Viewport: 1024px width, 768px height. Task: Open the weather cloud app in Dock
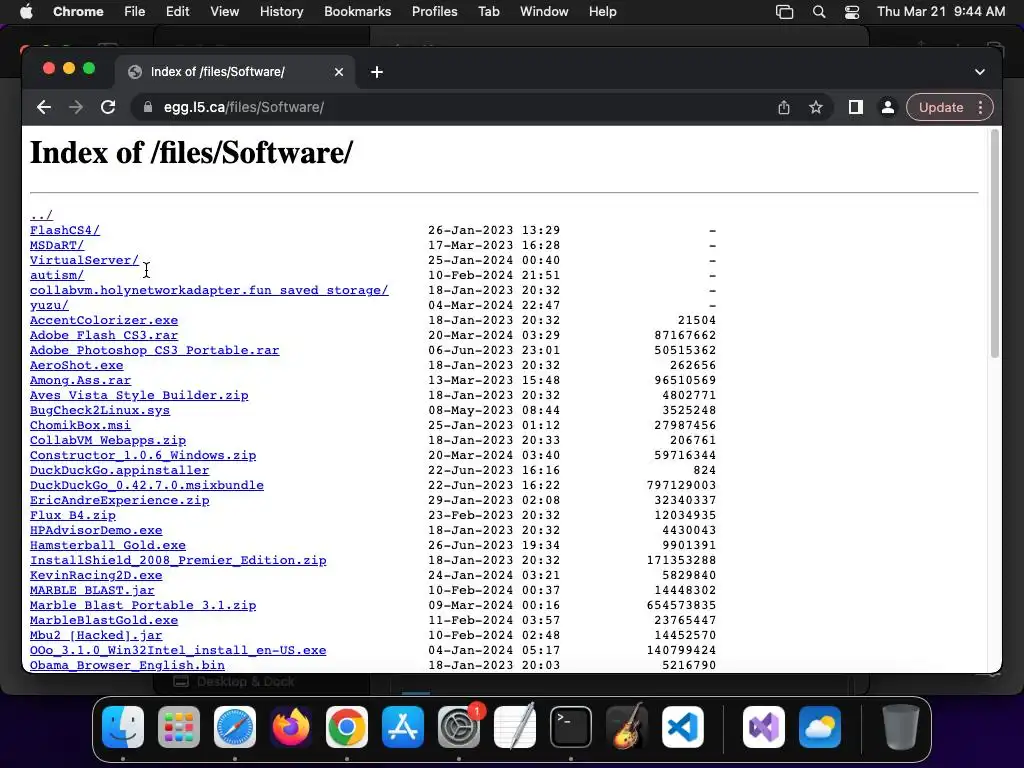point(820,727)
